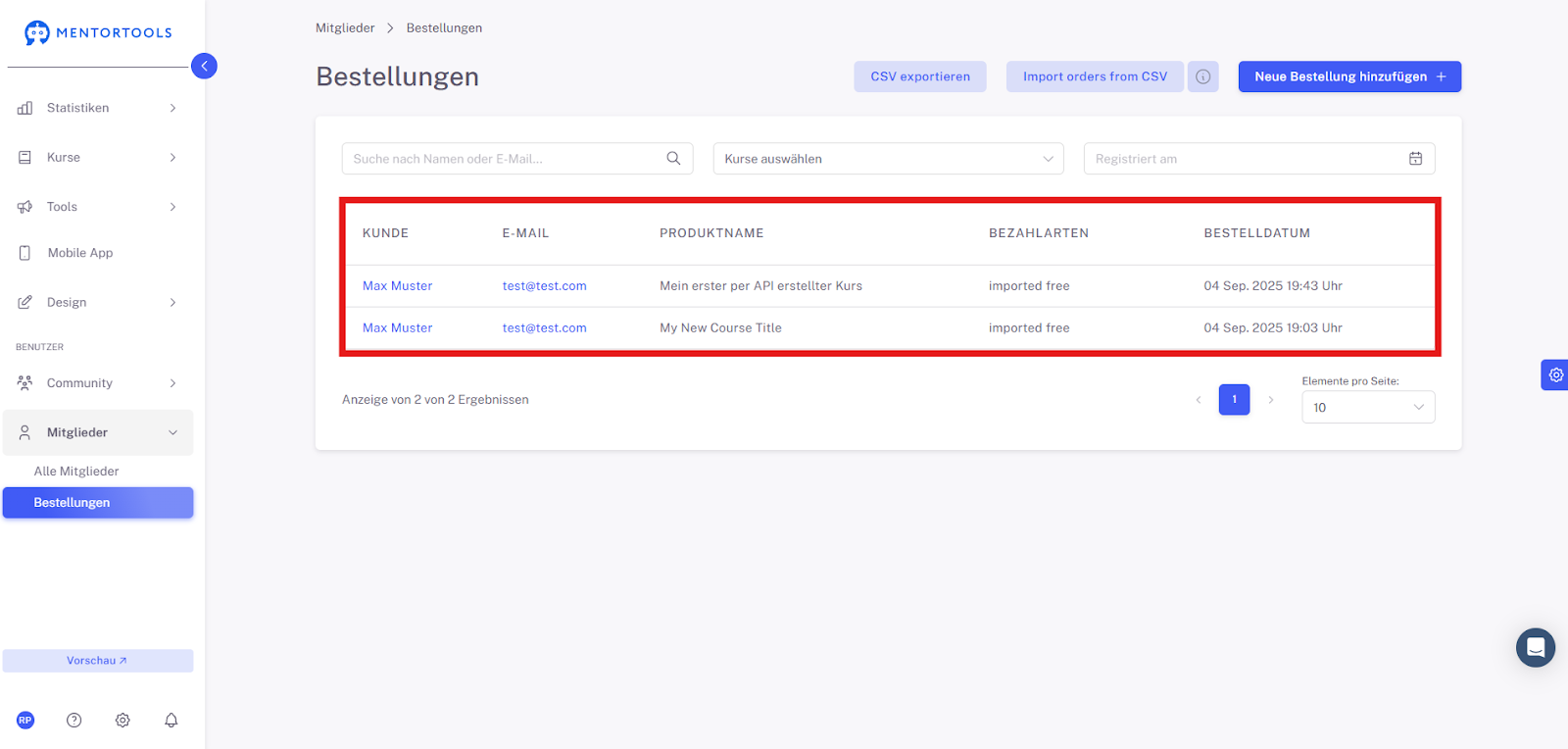Image resolution: width=1568 pixels, height=749 pixels.
Task: Collapse the Mitglieder menu chevron
Action: 172,432
